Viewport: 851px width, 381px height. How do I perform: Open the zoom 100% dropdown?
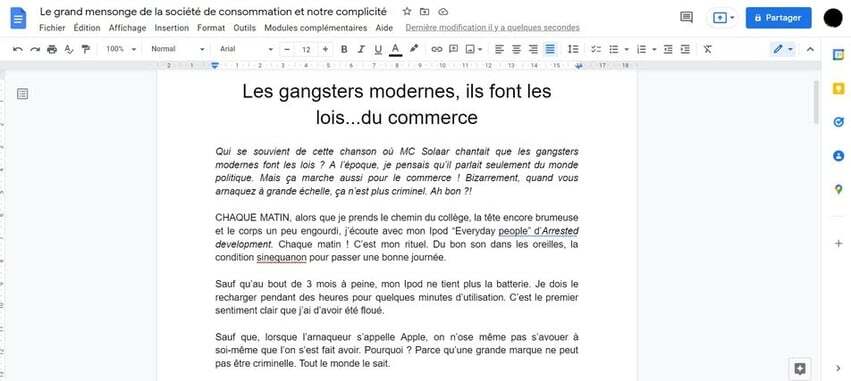point(120,49)
